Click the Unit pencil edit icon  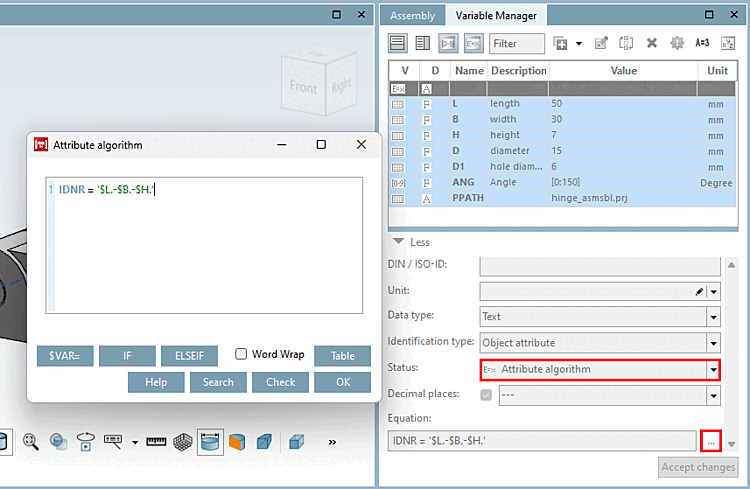(699, 291)
